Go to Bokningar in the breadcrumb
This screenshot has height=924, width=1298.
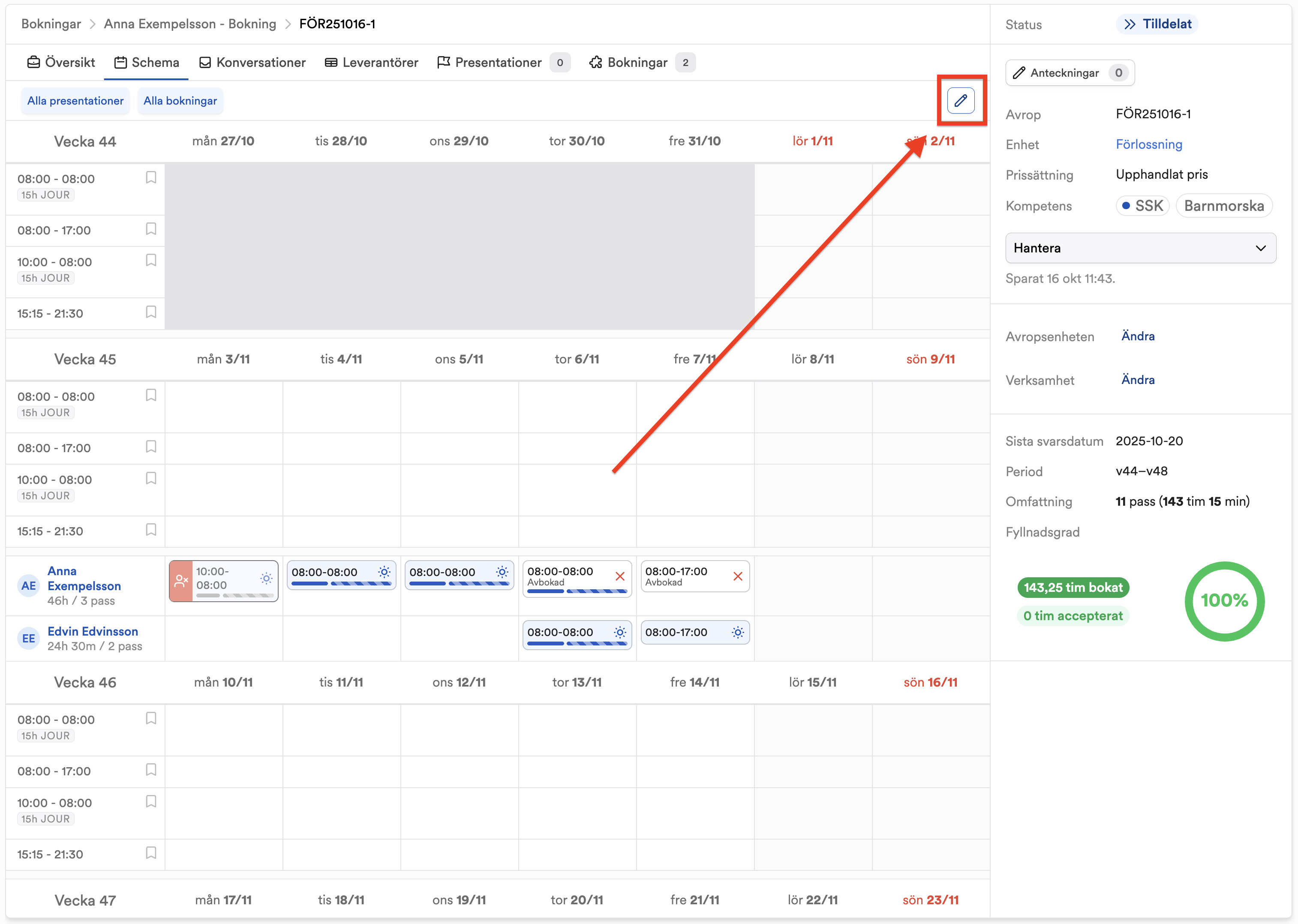coord(51,24)
